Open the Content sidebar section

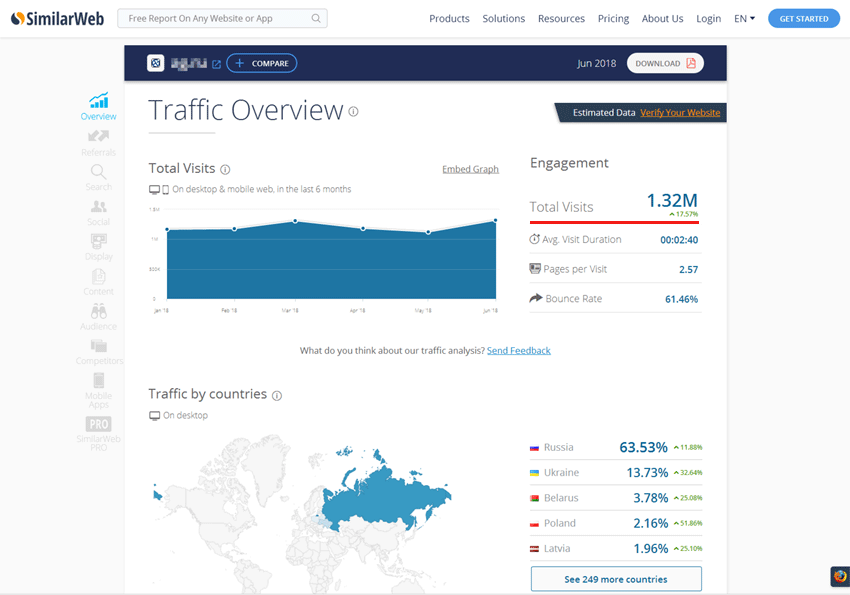(x=99, y=282)
